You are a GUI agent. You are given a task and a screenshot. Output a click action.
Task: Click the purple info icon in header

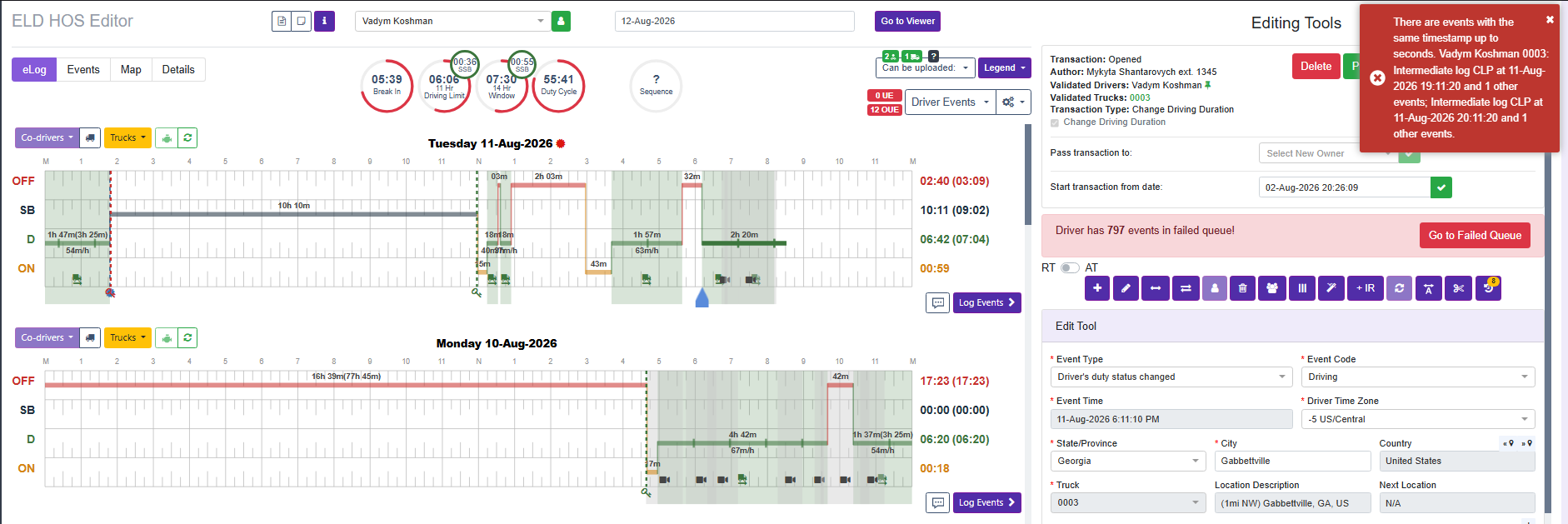click(324, 21)
